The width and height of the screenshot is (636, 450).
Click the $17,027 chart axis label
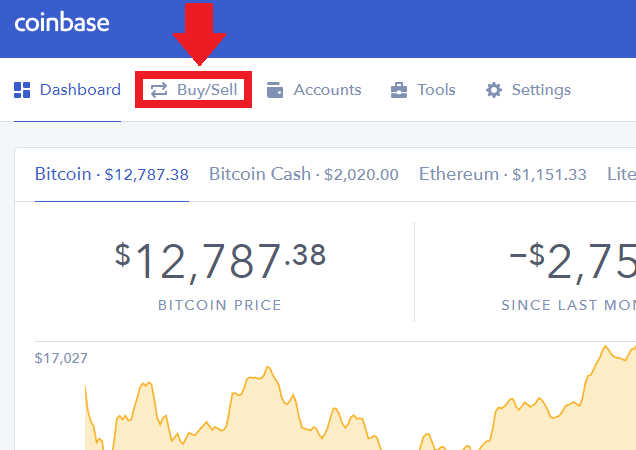pyautogui.click(x=61, y=358)
